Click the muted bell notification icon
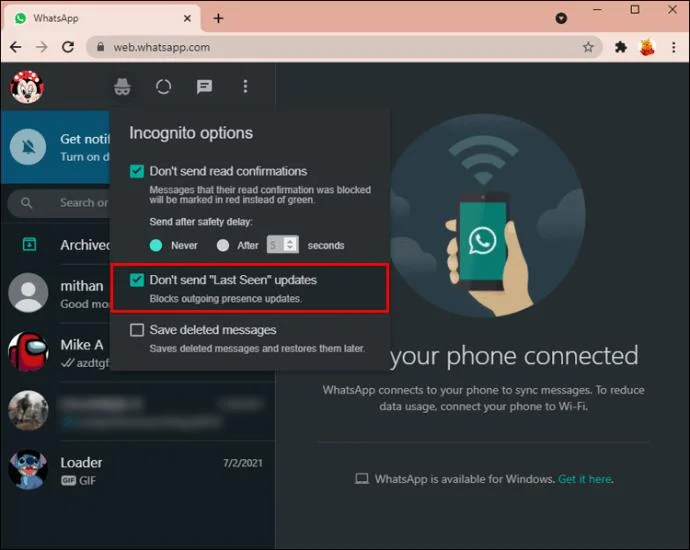The height and width of the screenshot is (550, 690). click(28, 147)
